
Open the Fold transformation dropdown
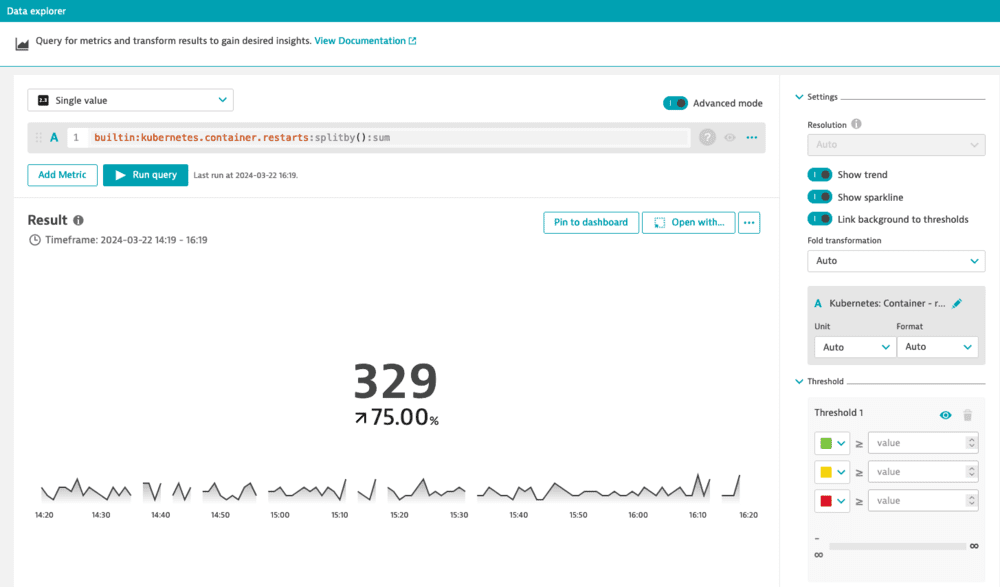[895, 260]
